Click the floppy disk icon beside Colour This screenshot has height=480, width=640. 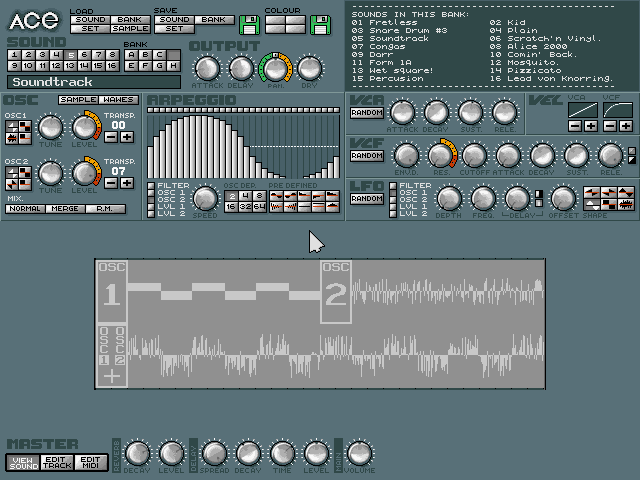point(320,22)
